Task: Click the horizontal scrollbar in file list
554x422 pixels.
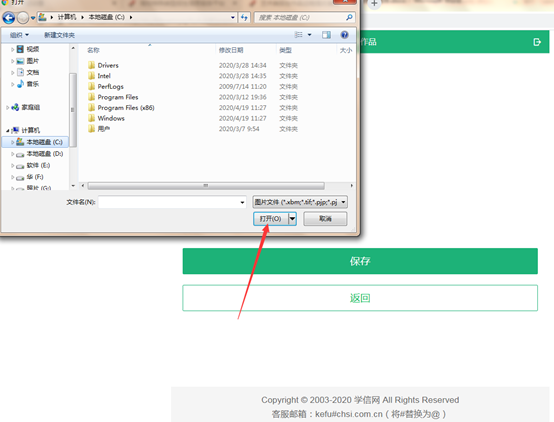Action: 206,186
